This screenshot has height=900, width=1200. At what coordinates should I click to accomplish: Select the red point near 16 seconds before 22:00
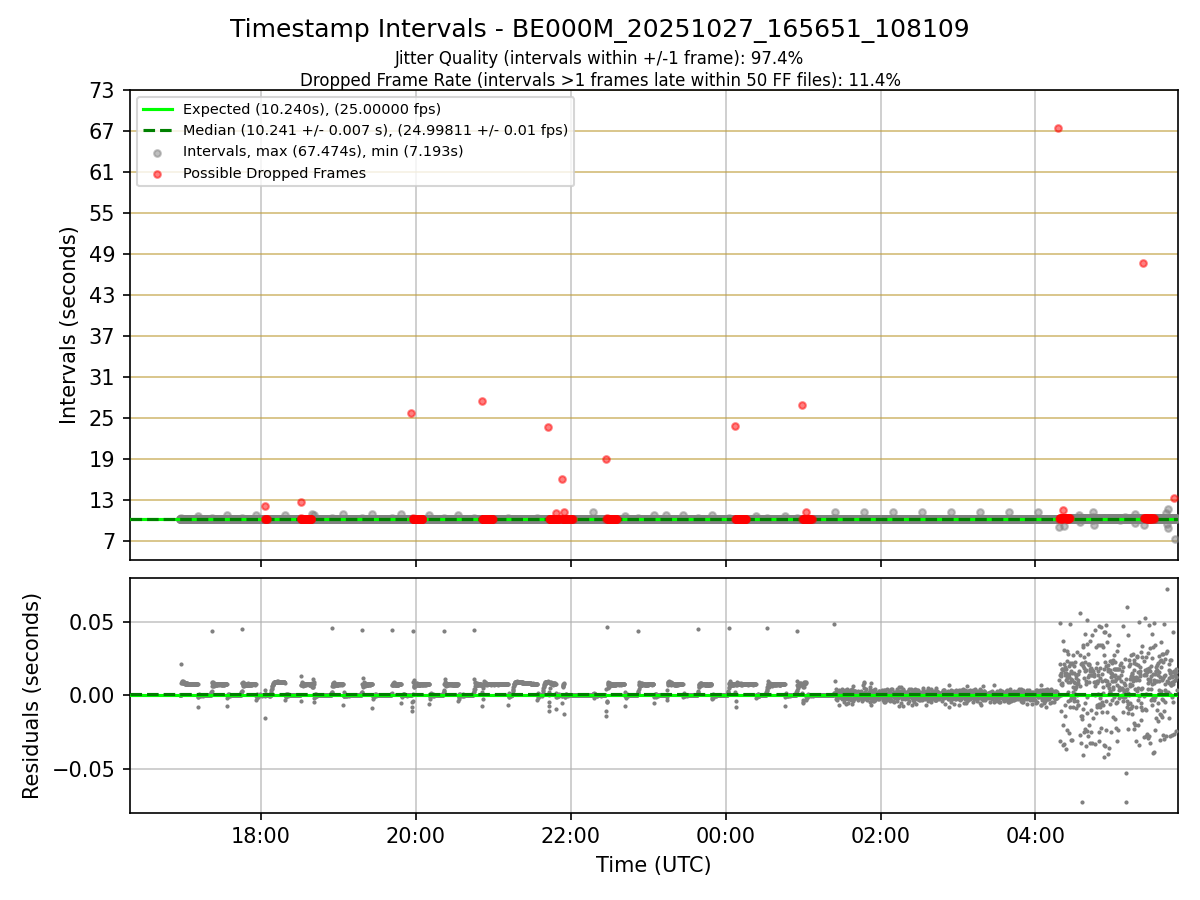(562, 479)
